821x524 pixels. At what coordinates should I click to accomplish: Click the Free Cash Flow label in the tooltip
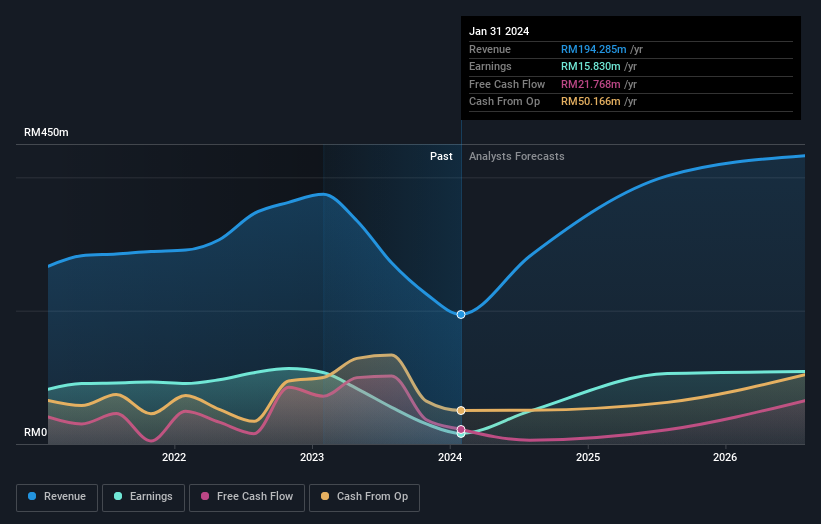click(507, 84)
